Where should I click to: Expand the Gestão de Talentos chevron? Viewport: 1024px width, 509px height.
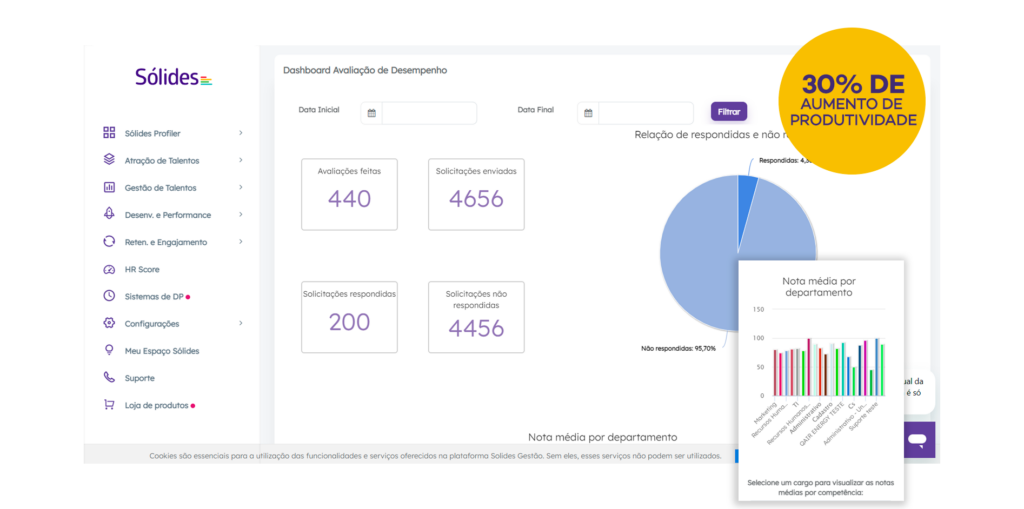(240, 187)
